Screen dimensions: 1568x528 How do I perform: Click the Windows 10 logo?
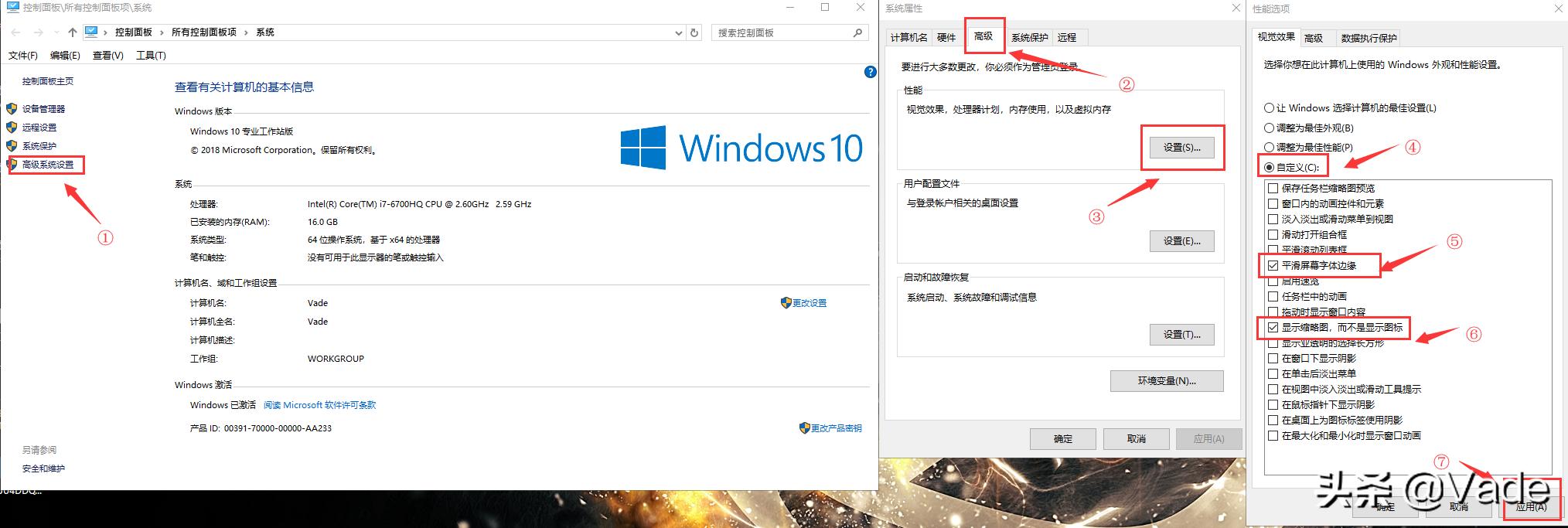point(741,148)
